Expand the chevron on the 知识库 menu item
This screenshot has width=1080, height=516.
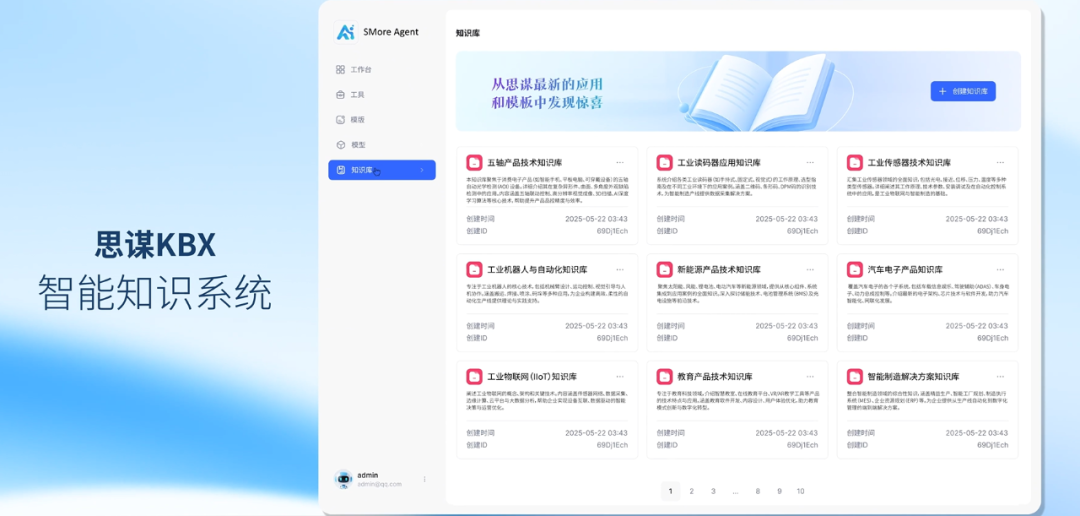[x=422, y=169]
